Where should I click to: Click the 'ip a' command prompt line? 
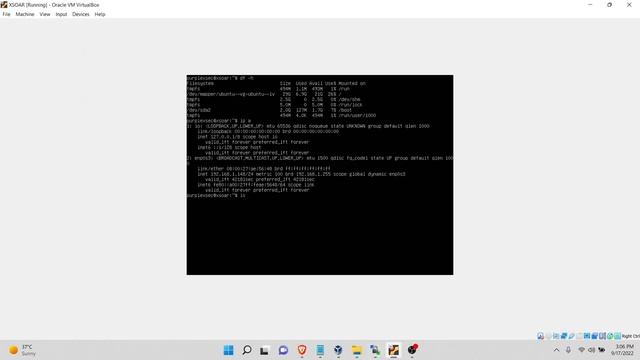point(219,121)
